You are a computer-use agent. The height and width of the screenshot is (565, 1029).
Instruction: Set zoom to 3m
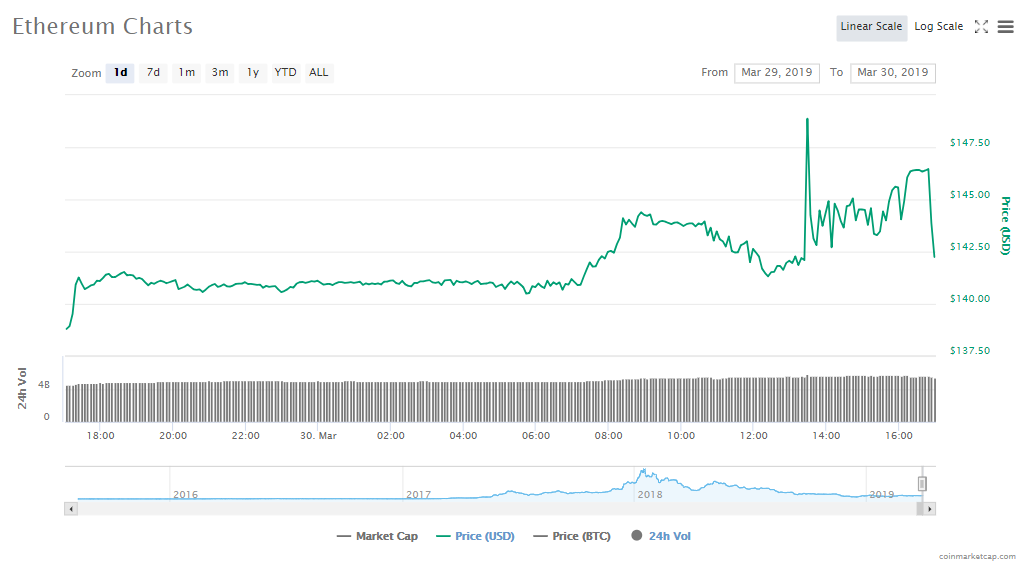(x=219, y=73)
